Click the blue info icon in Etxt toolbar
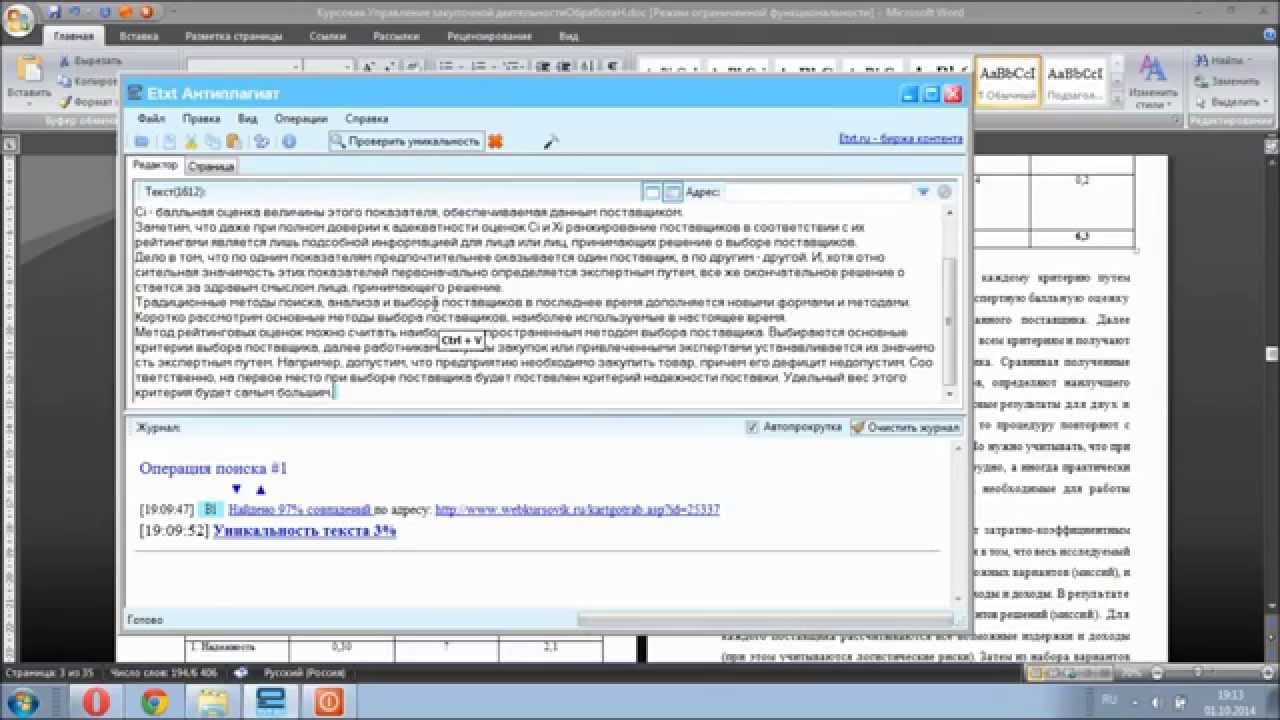The height and width of the screenshot is (720, 1280). tap(289, 142)
